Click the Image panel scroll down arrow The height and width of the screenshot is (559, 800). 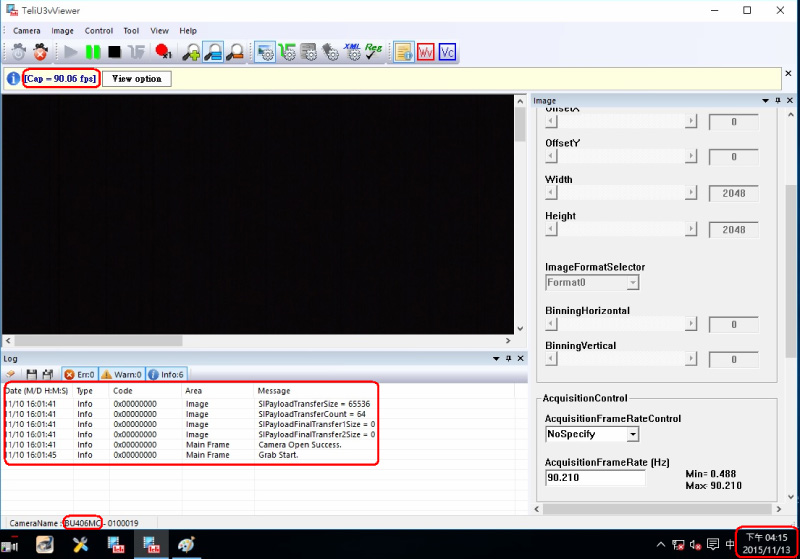tap(791, 497)
